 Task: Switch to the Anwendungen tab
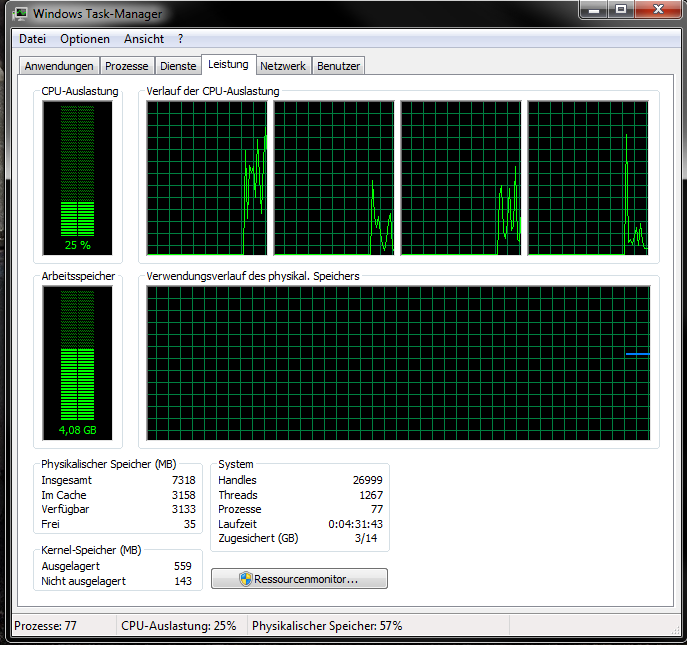coord(59,66)
